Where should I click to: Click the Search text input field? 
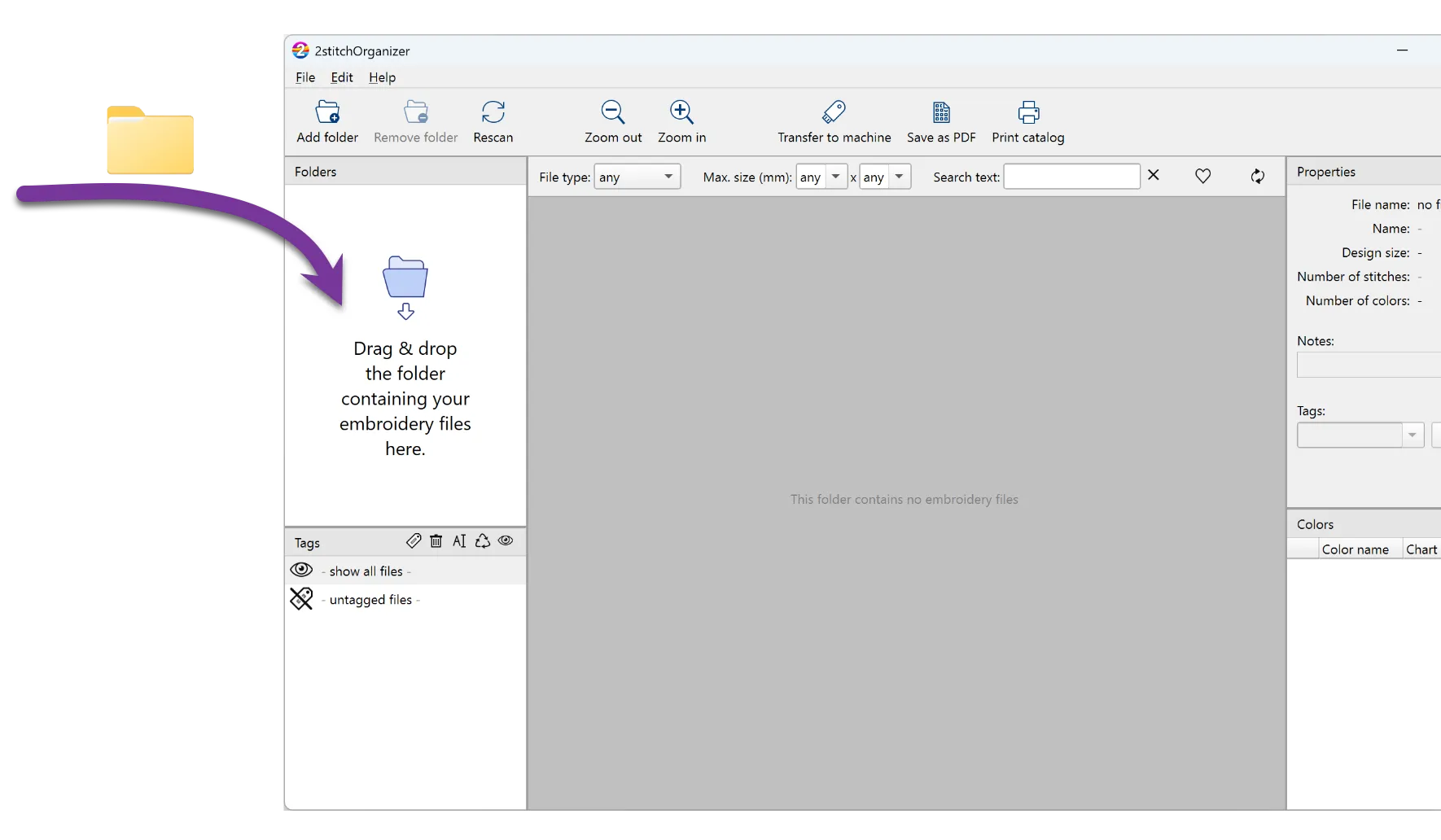click(1071, 177)
